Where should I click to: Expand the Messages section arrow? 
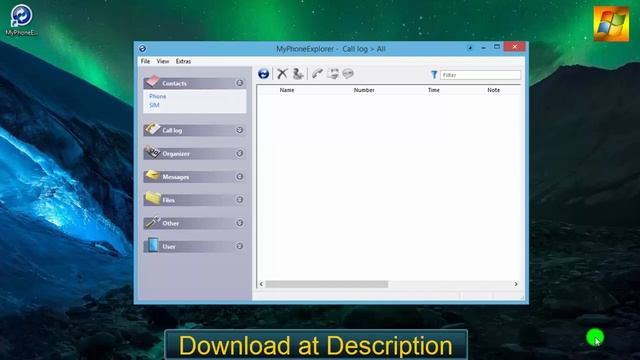[240, 177]
